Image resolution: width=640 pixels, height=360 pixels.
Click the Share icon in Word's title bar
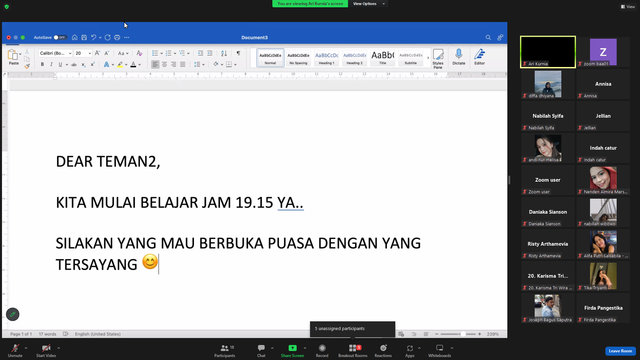point(500,38)
